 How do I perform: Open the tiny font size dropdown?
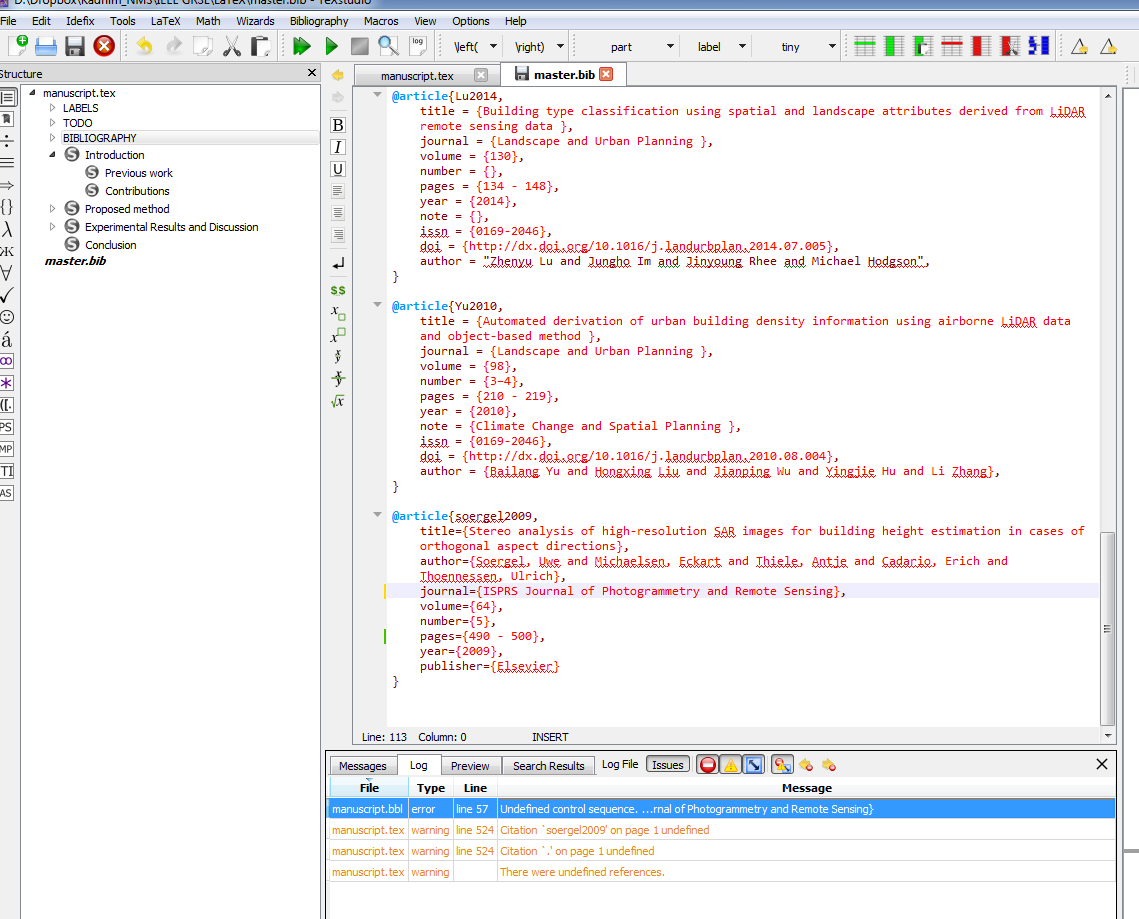coord(832,46)
